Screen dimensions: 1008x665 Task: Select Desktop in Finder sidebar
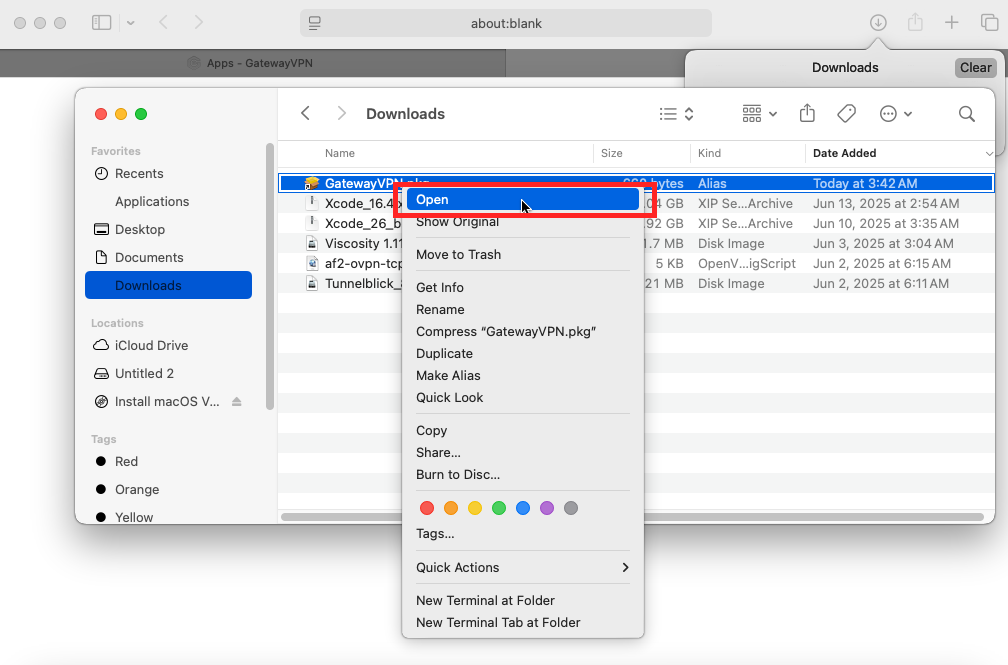click(168, 230)
